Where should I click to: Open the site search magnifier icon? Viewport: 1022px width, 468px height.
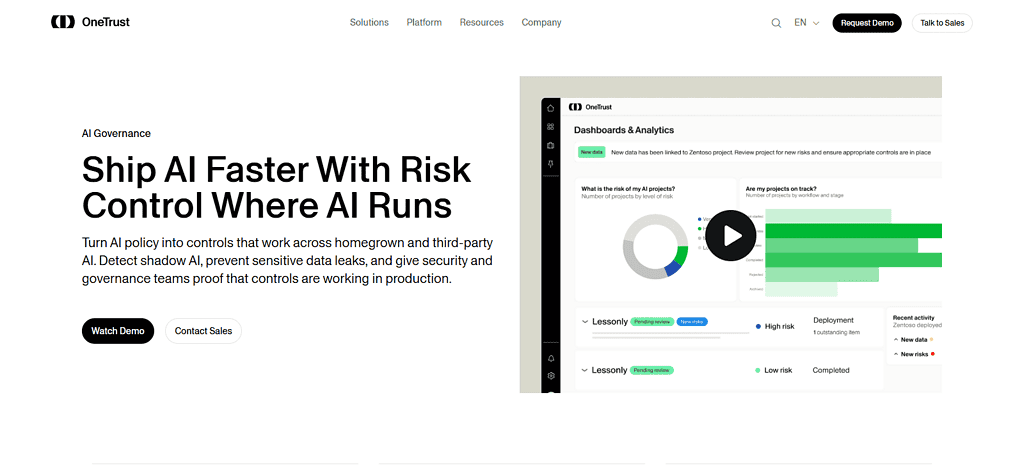click(x=776, y=23)
